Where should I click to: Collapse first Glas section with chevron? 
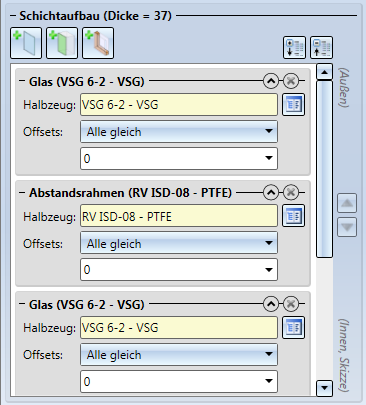point(271,81)
